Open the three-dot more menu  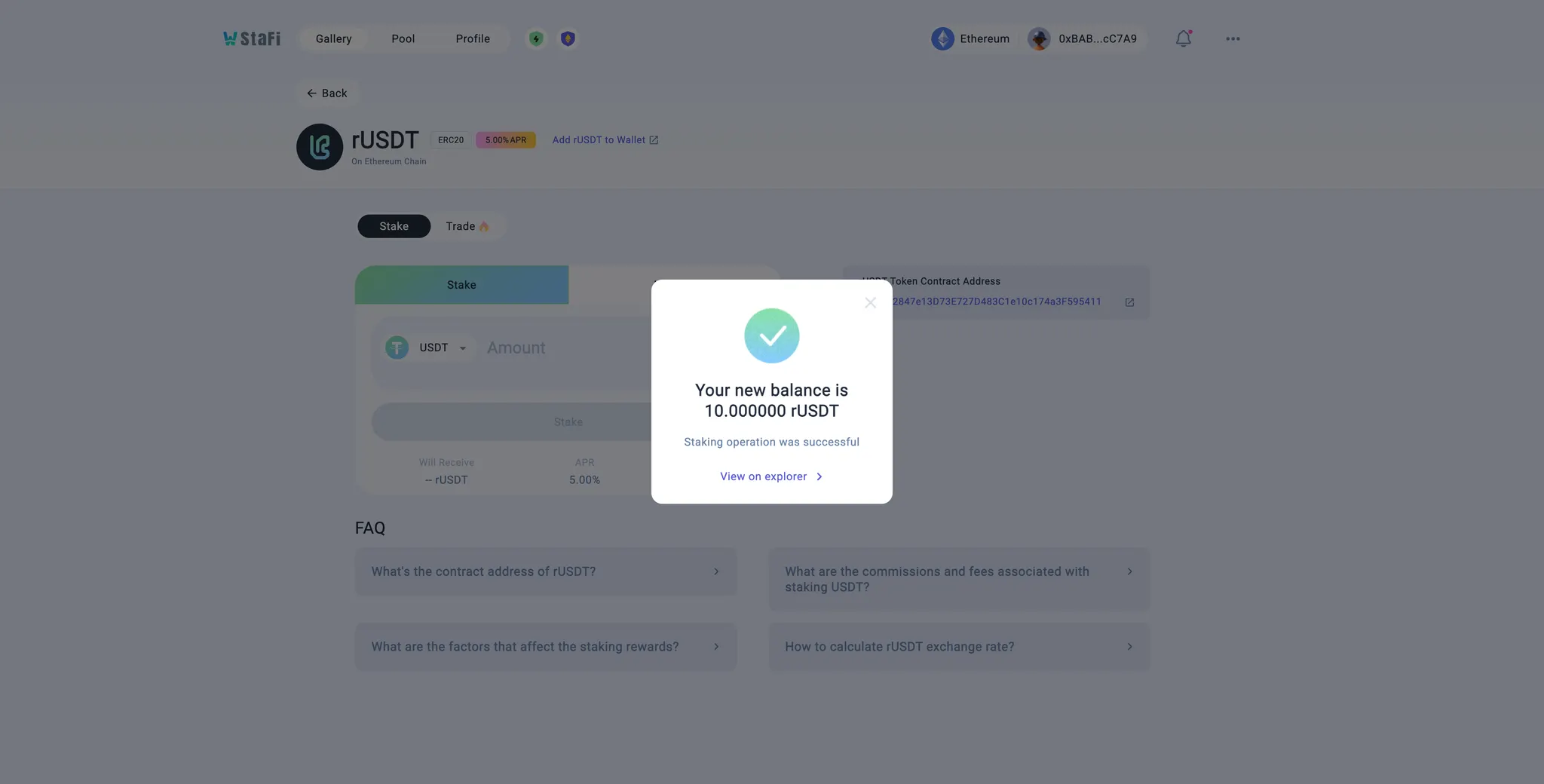point(1233,38)
